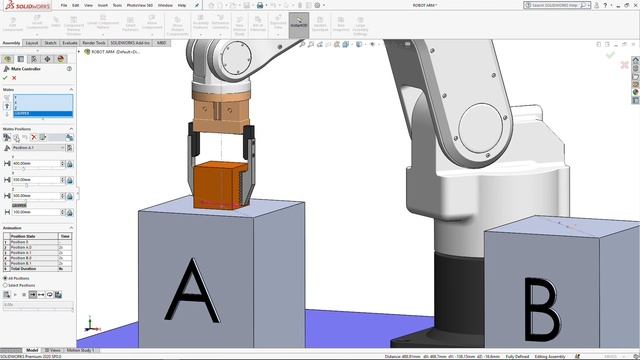The image size is (640, 360).
Task: Switch to the ConfigurationManager tab icon
Action: click(34, 59)
